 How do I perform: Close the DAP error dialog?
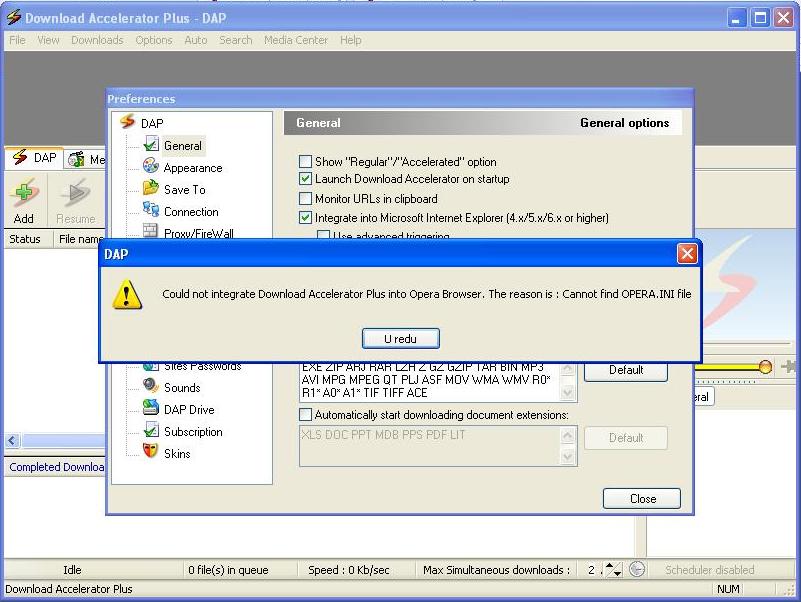tap(687, 254)
